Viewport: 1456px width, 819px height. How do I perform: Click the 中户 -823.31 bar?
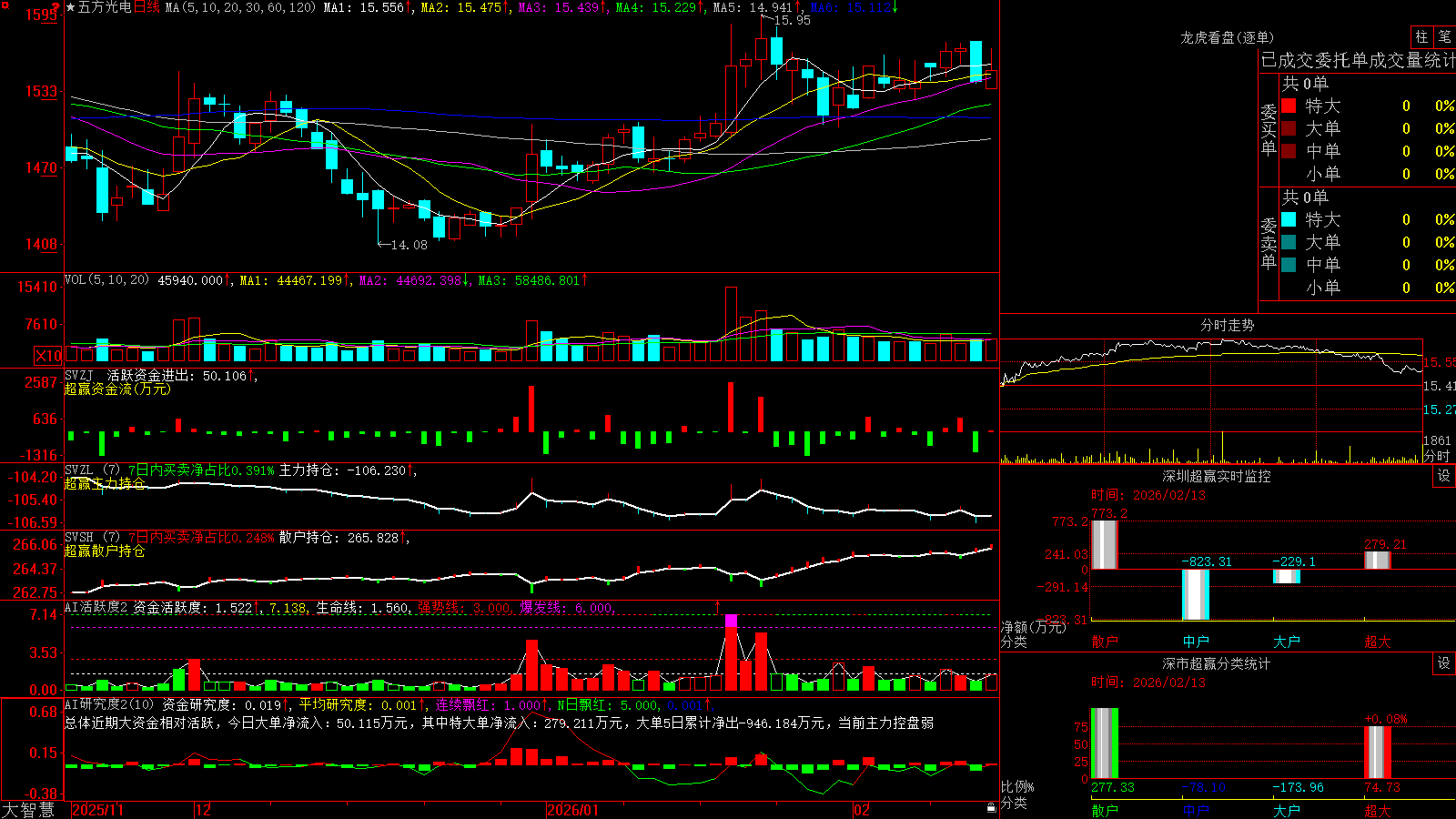click(1195, 594)
